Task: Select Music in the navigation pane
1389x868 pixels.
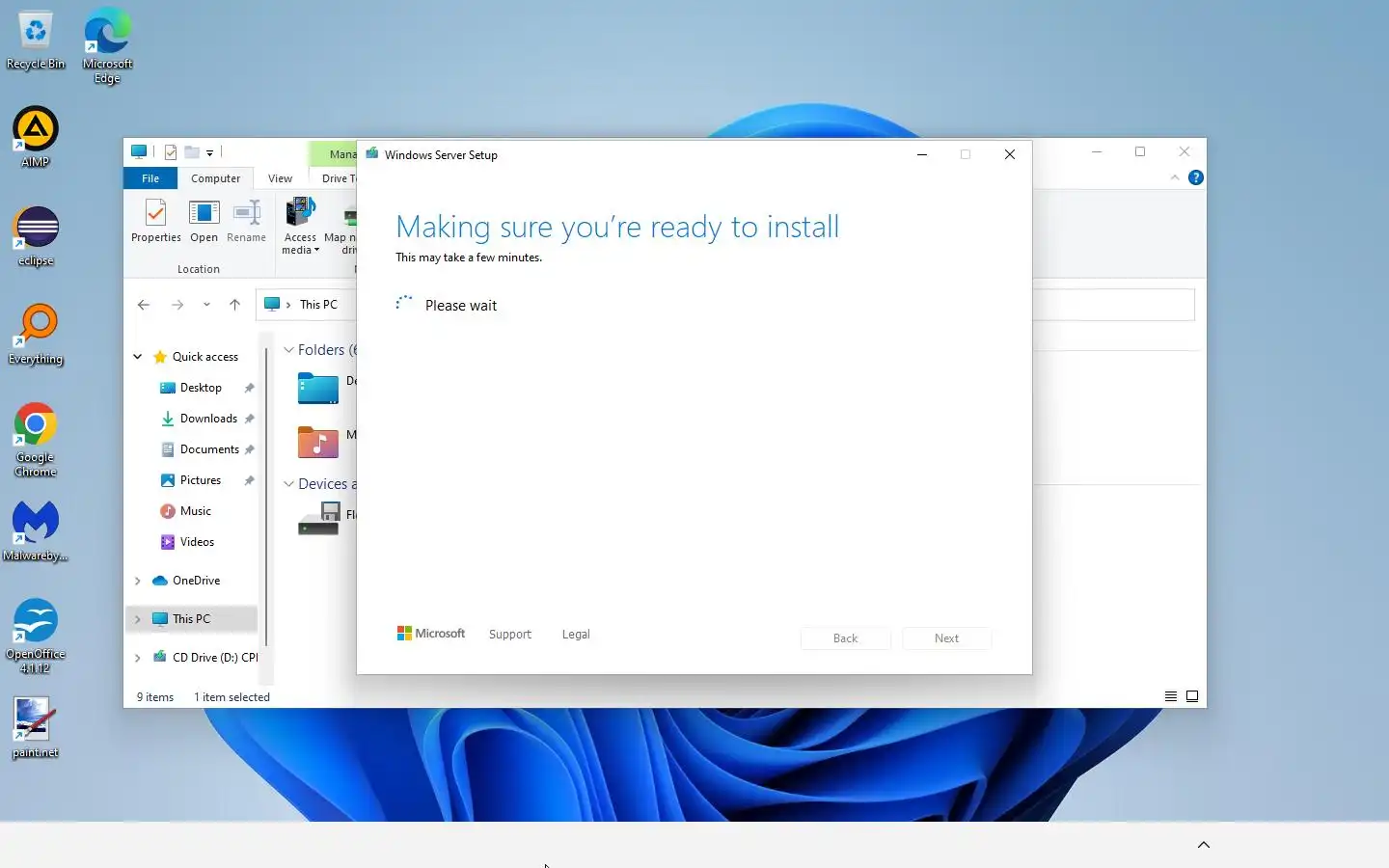Action: (x=196, y=511)
